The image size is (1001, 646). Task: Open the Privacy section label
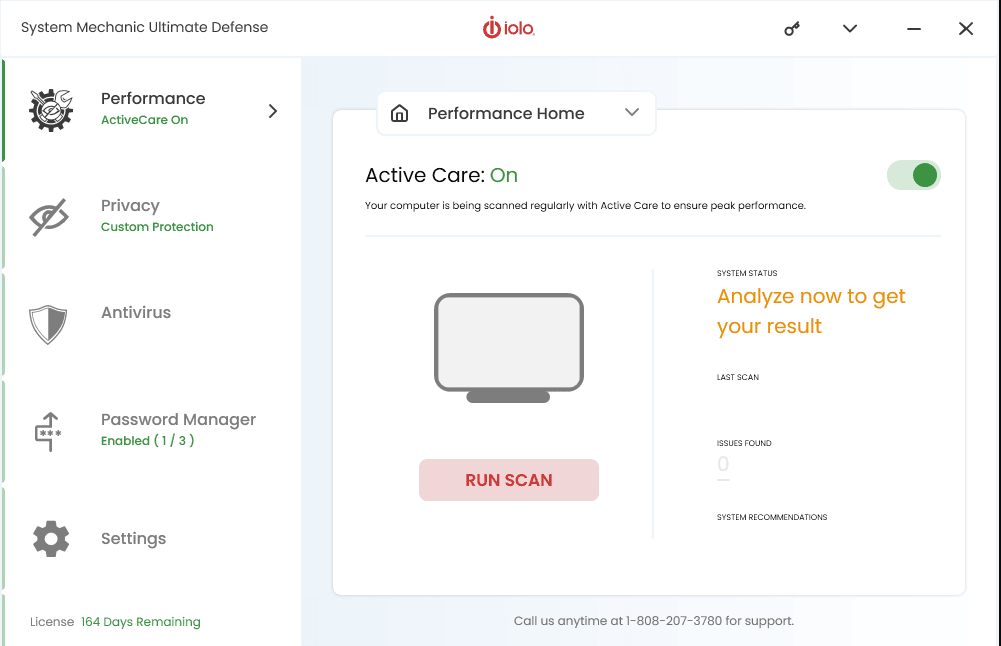[x=130, y=206]
